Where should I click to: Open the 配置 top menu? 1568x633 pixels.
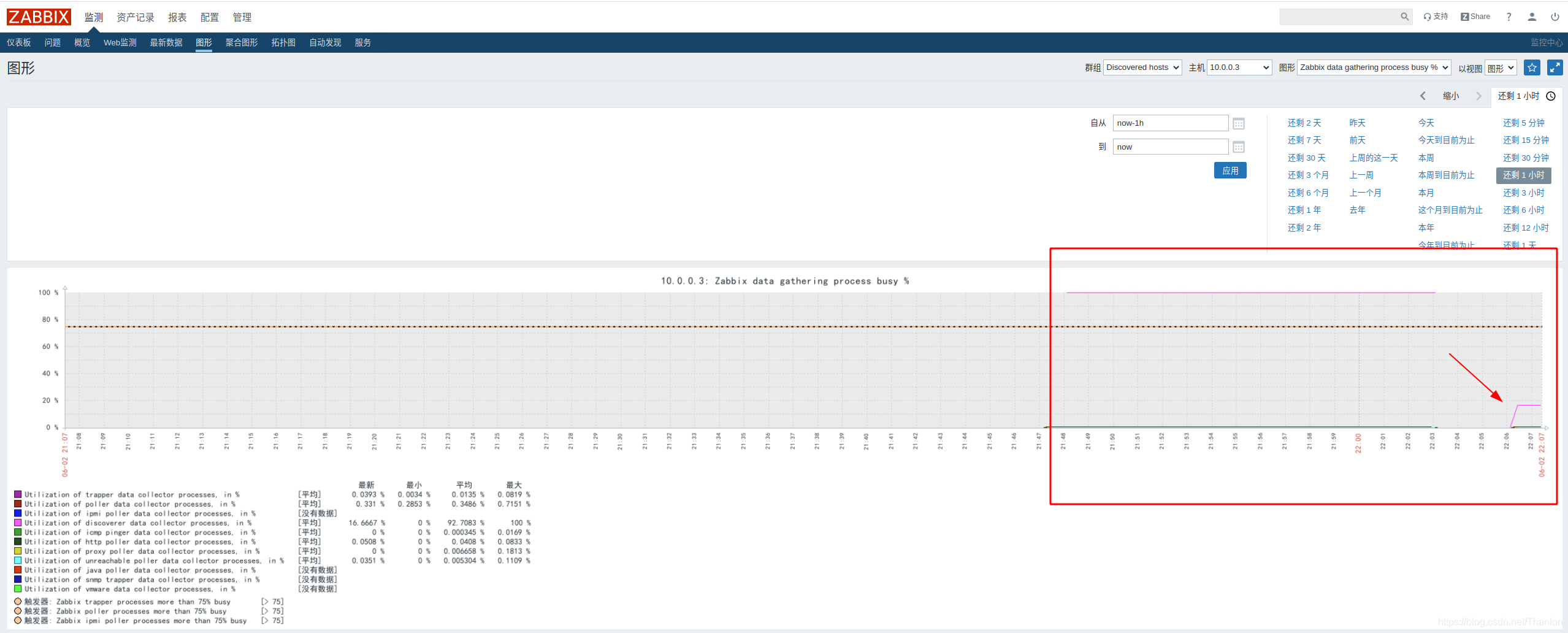(x=210, y=17)
